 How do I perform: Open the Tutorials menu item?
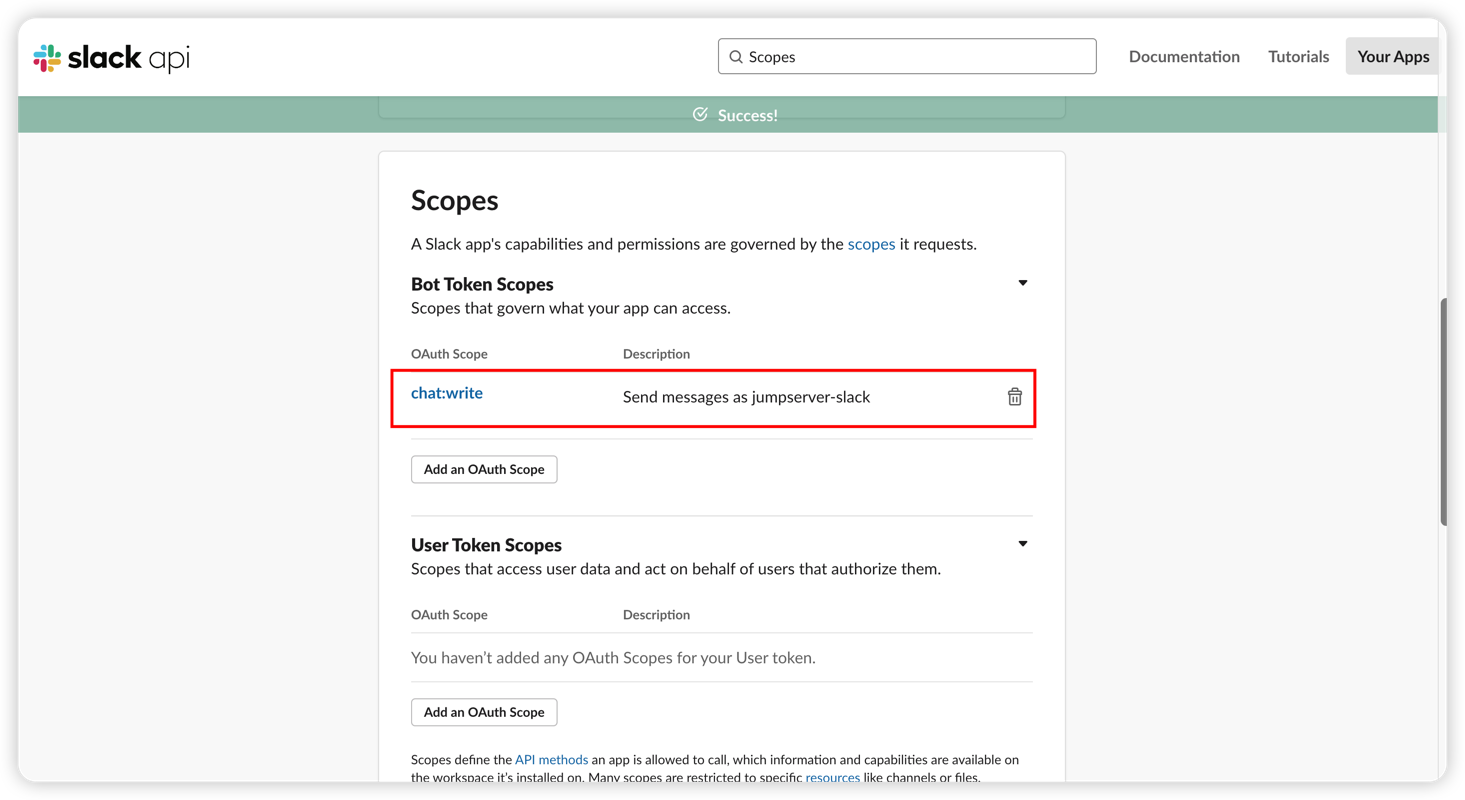coord(1298,57)
